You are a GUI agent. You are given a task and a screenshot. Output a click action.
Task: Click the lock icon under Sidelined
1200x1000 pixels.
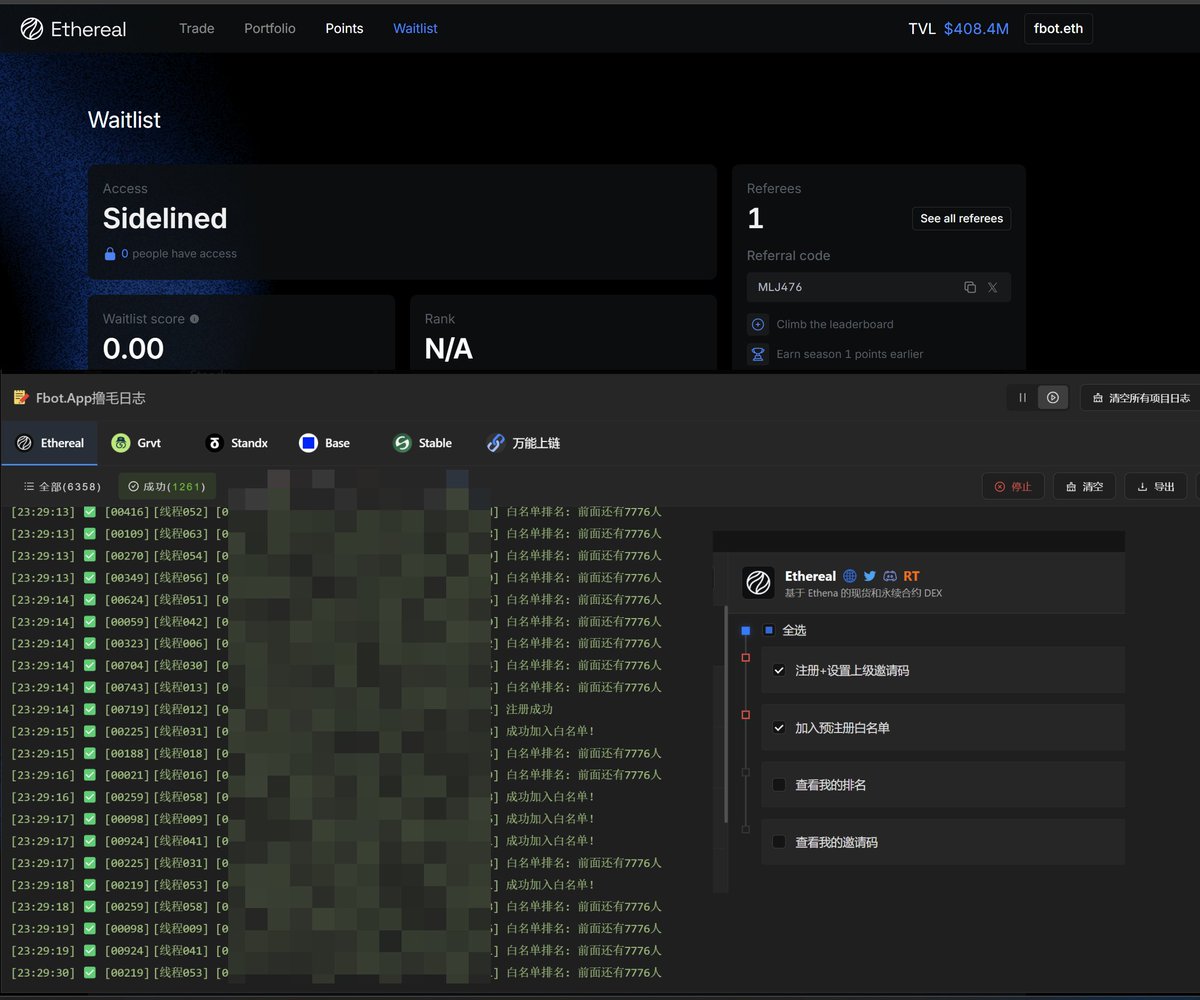(110, 254)
